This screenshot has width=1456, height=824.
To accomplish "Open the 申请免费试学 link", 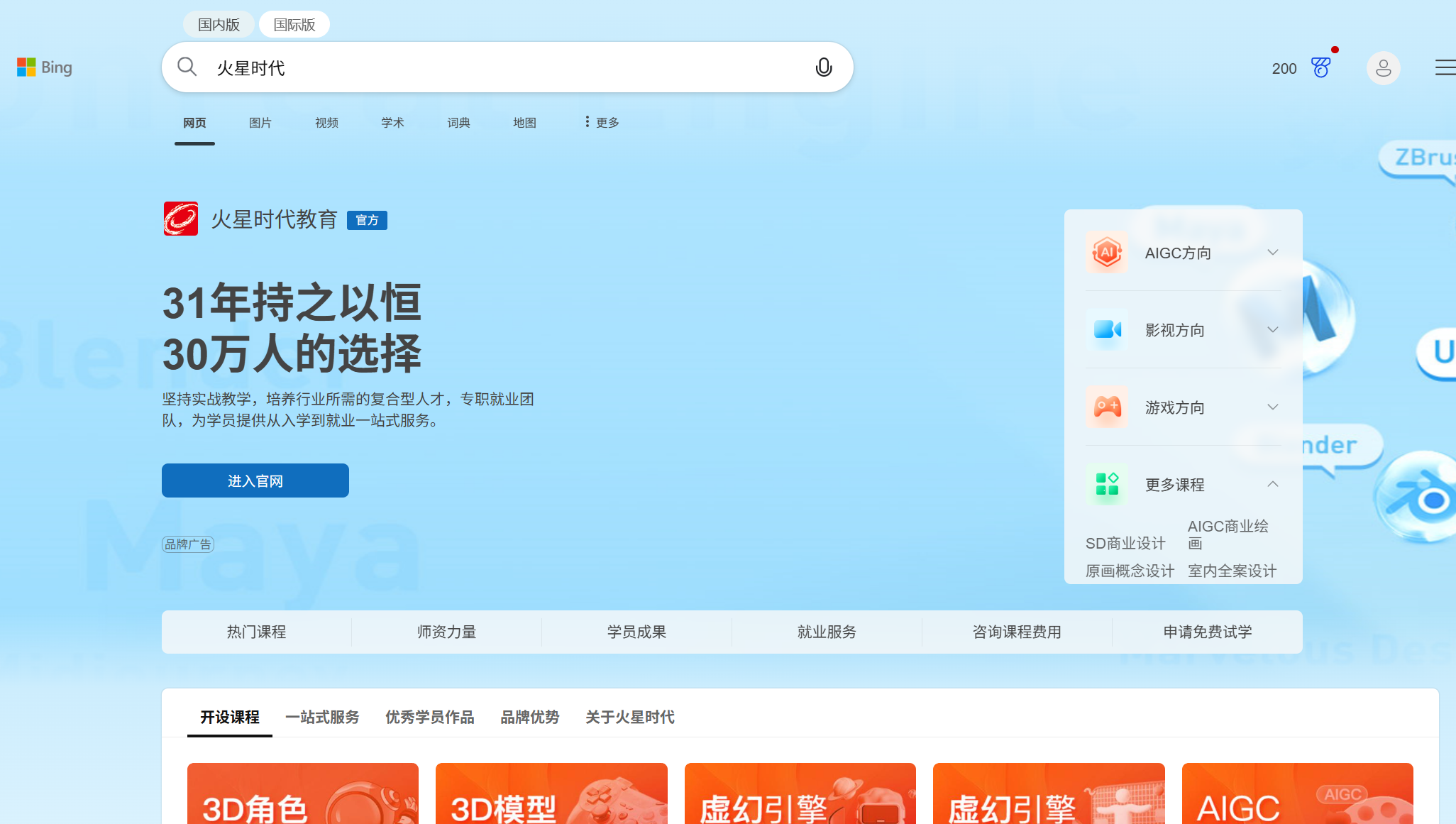I will 1207,632.
